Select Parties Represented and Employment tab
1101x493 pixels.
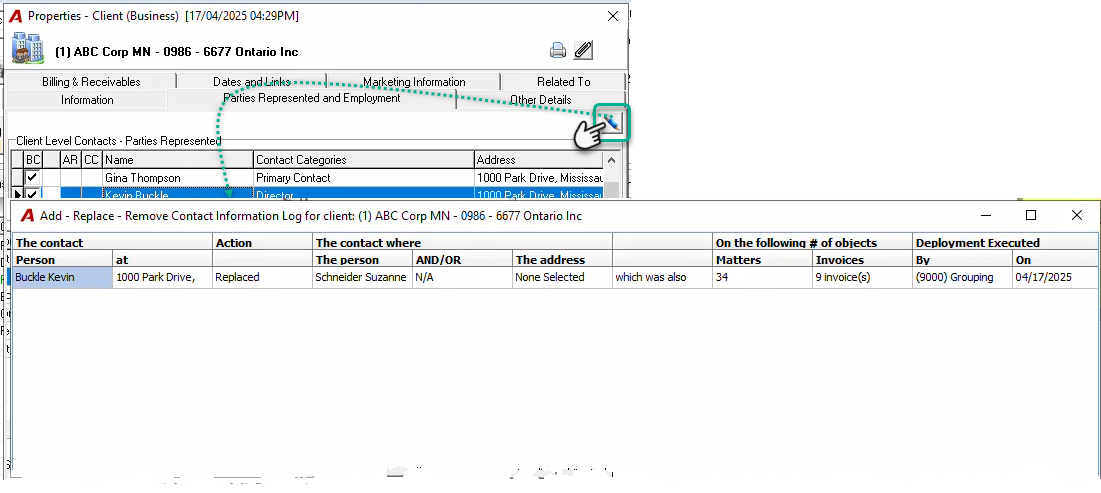pos(312,98)
